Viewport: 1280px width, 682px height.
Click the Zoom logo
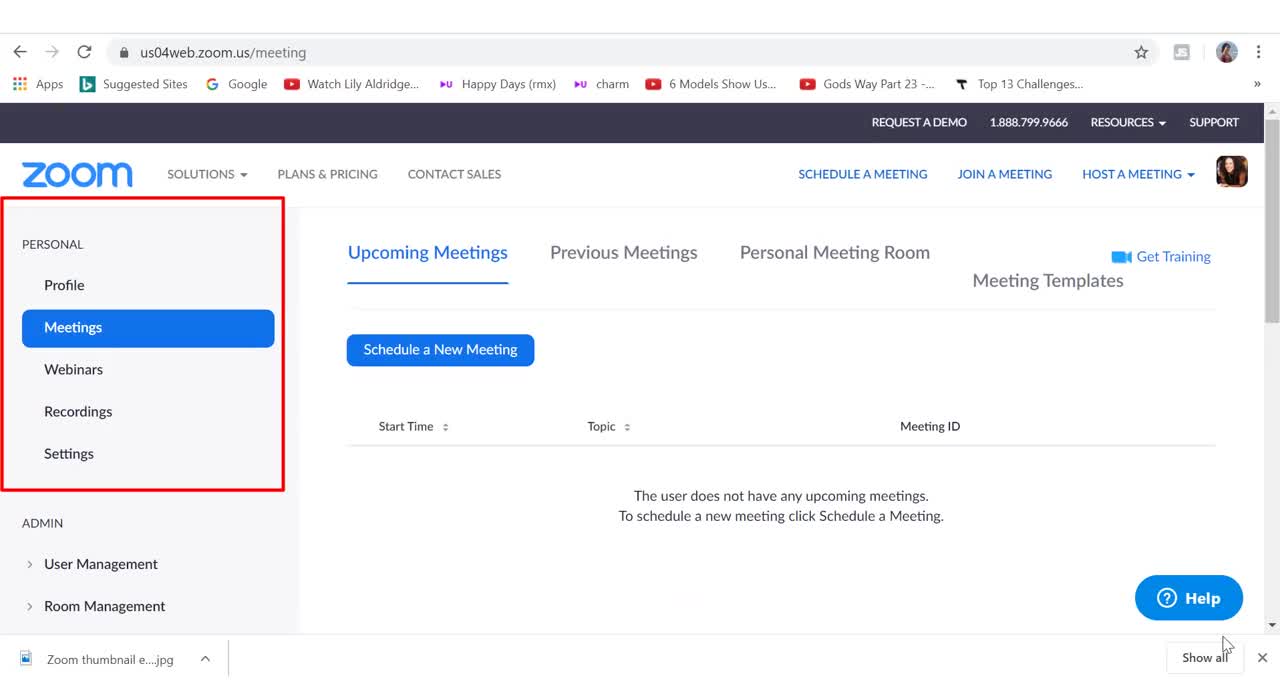77,174
